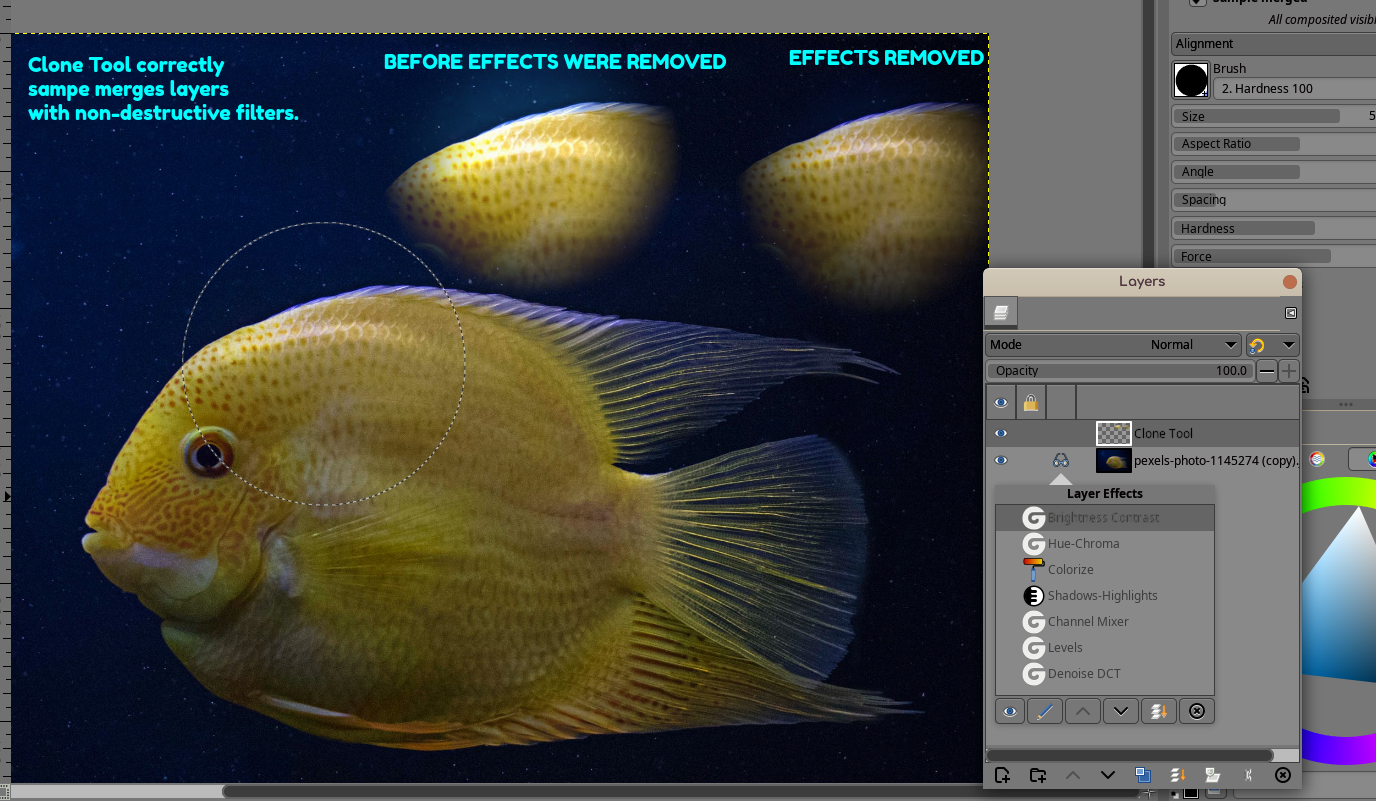Hide the Clone Tool layer

(x=1001, y=434)
